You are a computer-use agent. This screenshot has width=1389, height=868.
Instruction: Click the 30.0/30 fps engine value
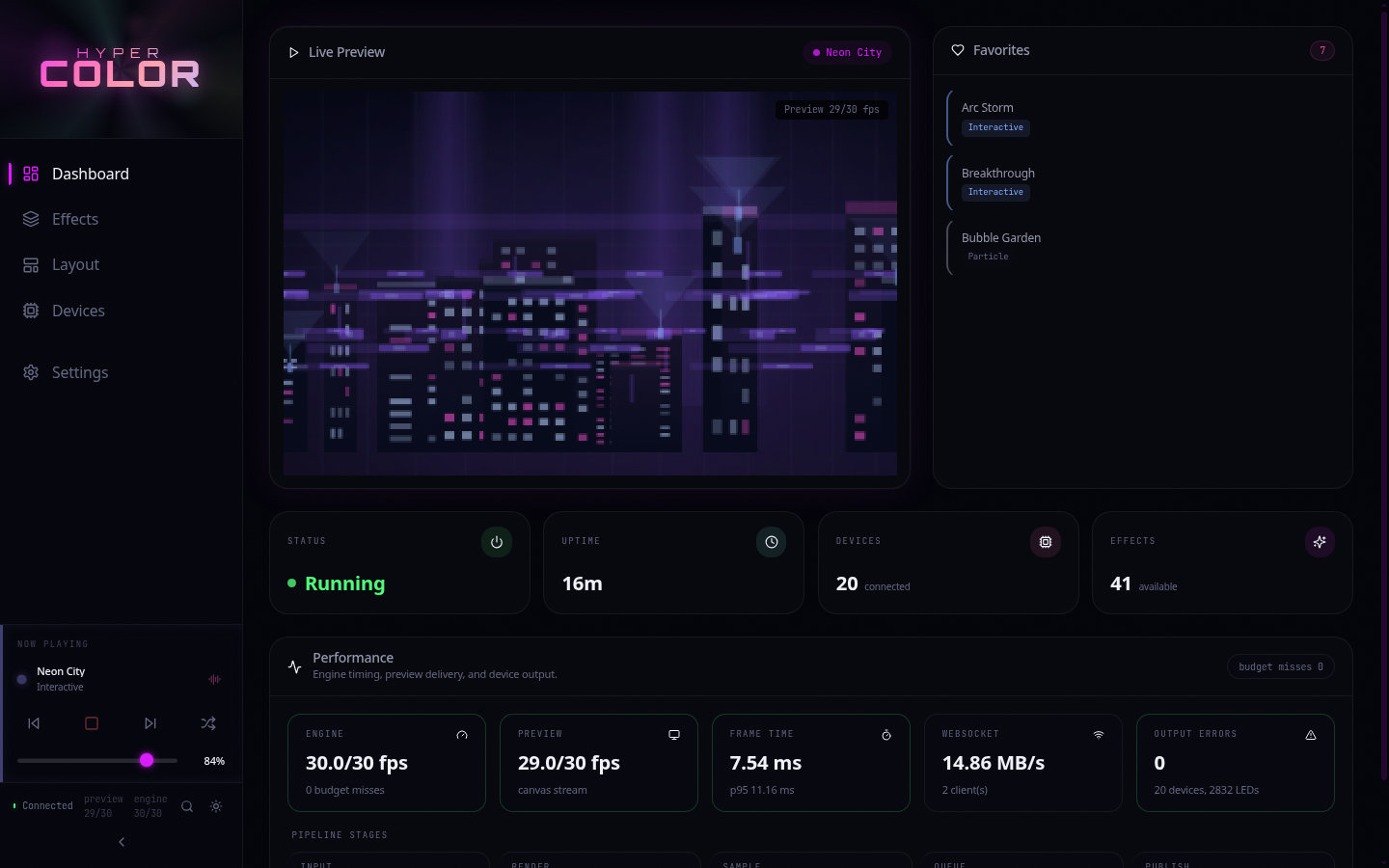coord(357,763)
